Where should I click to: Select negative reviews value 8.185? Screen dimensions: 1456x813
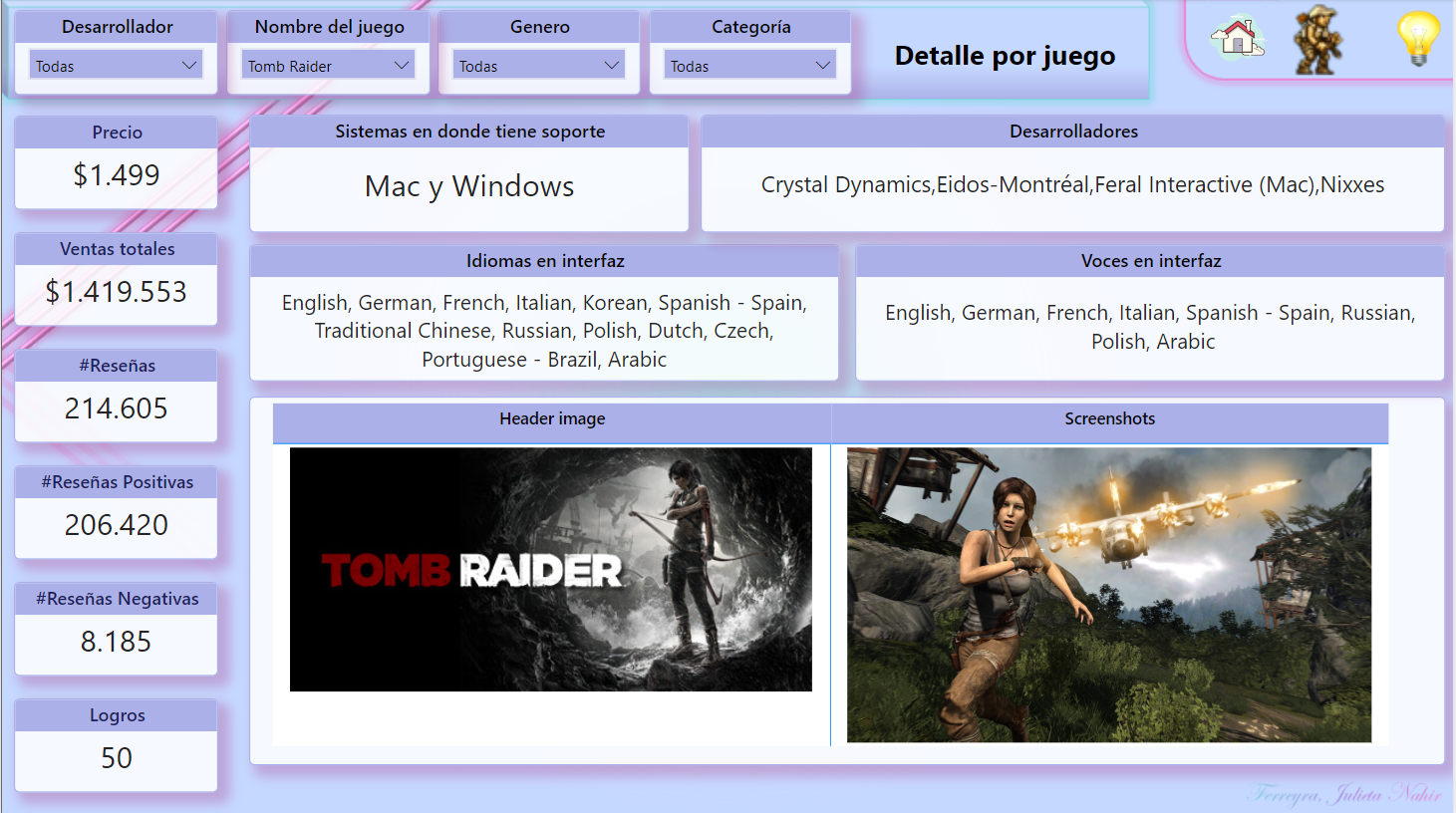[117, 642]
